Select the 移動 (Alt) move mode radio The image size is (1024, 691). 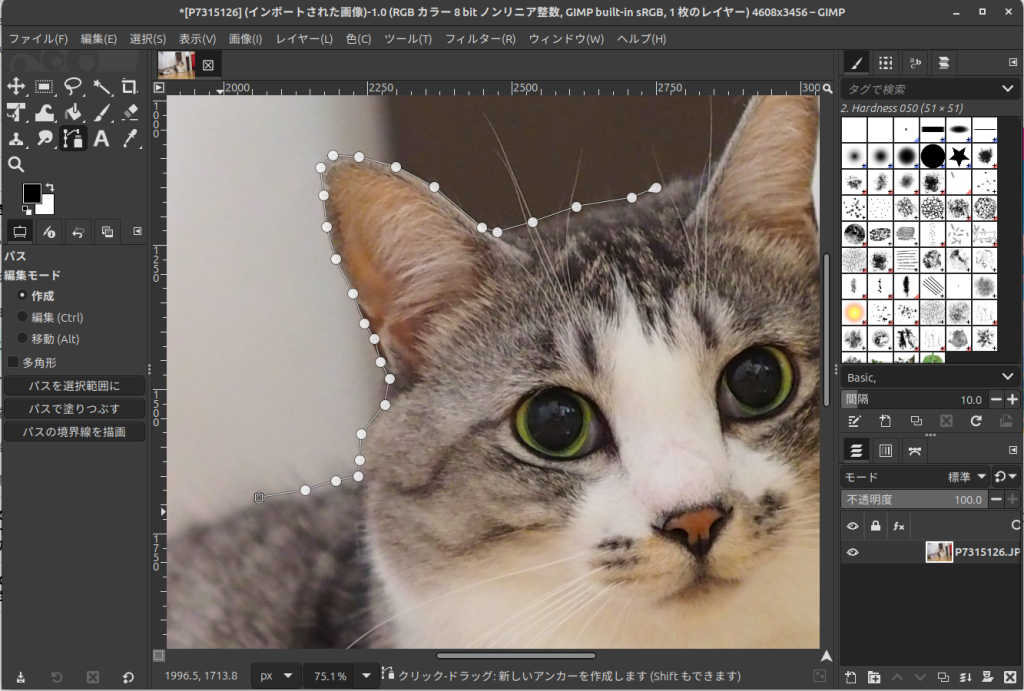tap(22, 339)
